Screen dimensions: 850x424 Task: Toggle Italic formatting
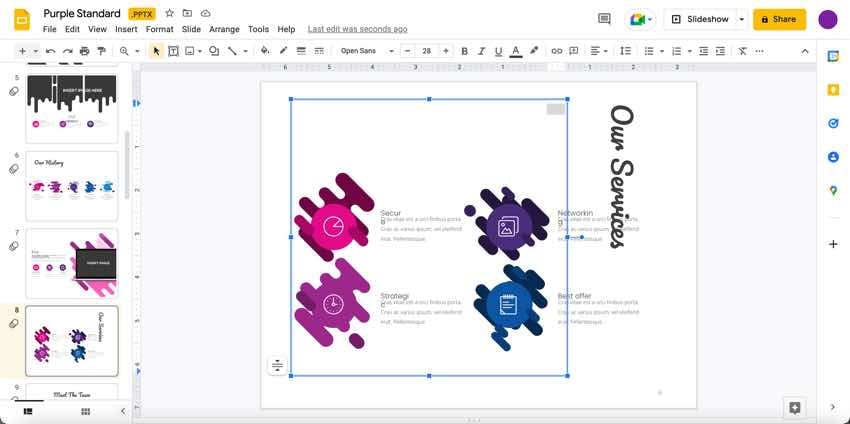(481, 51)
